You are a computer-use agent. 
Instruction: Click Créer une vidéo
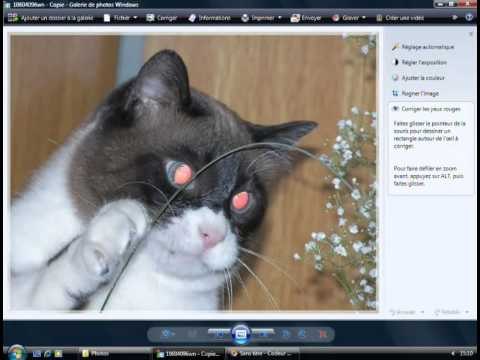pyautogui.click(x=400, y=18)
